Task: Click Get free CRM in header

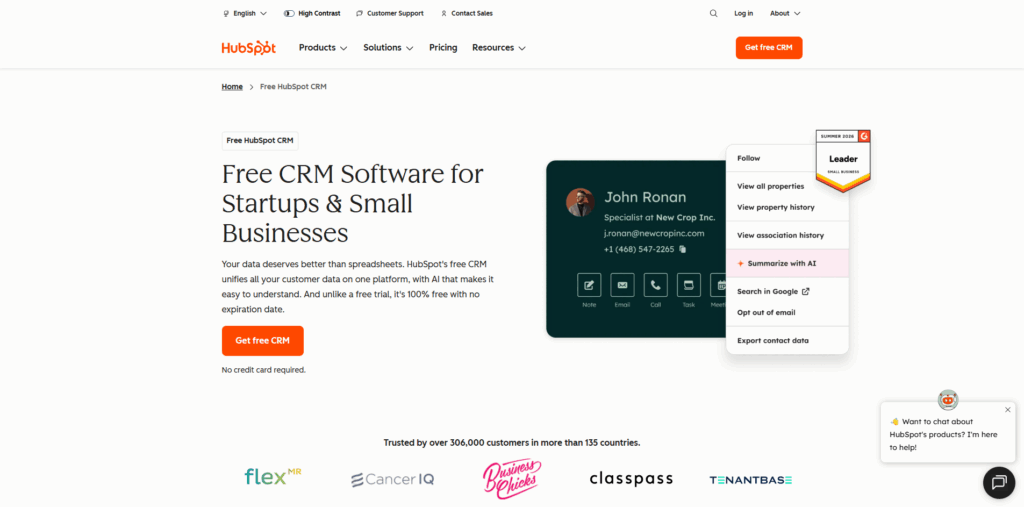Action: click(x=769, y=48)
